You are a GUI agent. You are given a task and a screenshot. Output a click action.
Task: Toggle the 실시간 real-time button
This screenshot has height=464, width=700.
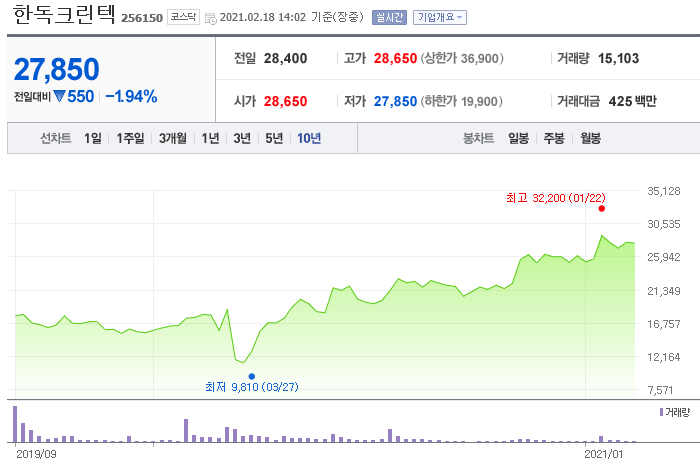[389, 17]
